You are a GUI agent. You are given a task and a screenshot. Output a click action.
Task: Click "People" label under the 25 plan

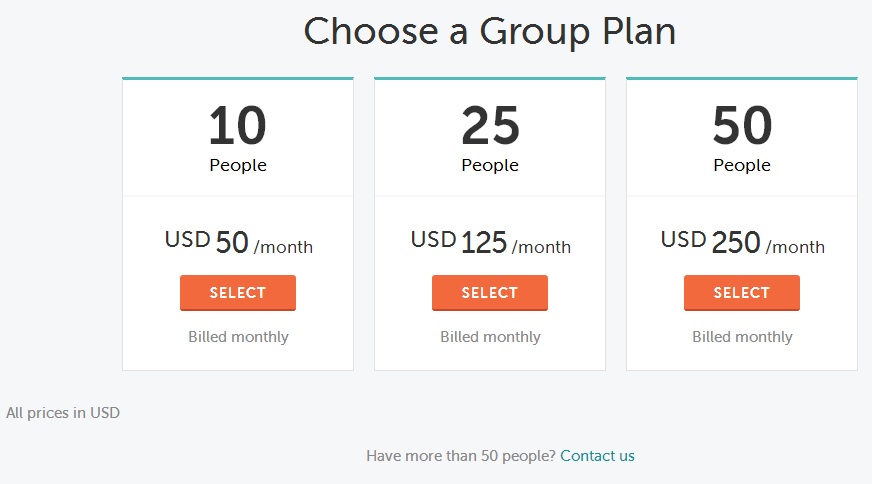click(x=490, y=165)
